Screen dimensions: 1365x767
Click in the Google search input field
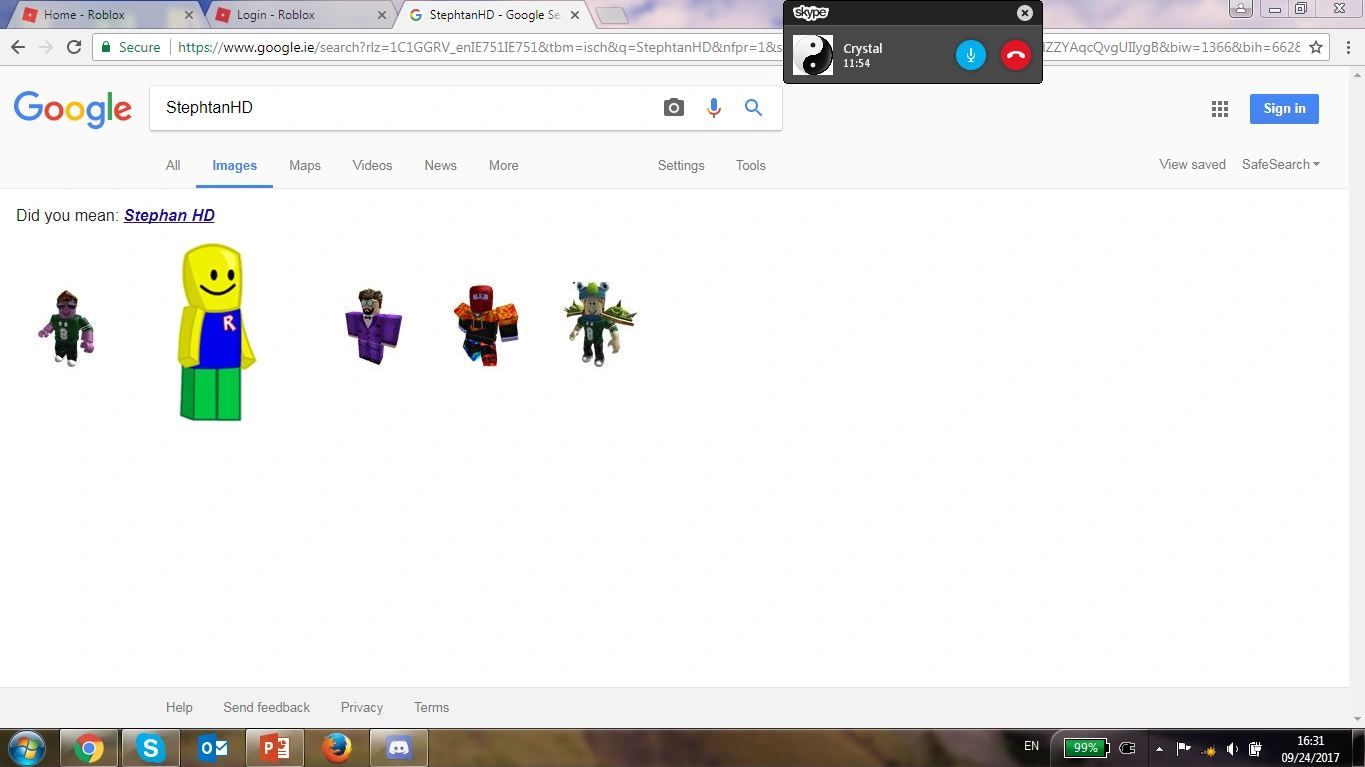pos(400,108)
